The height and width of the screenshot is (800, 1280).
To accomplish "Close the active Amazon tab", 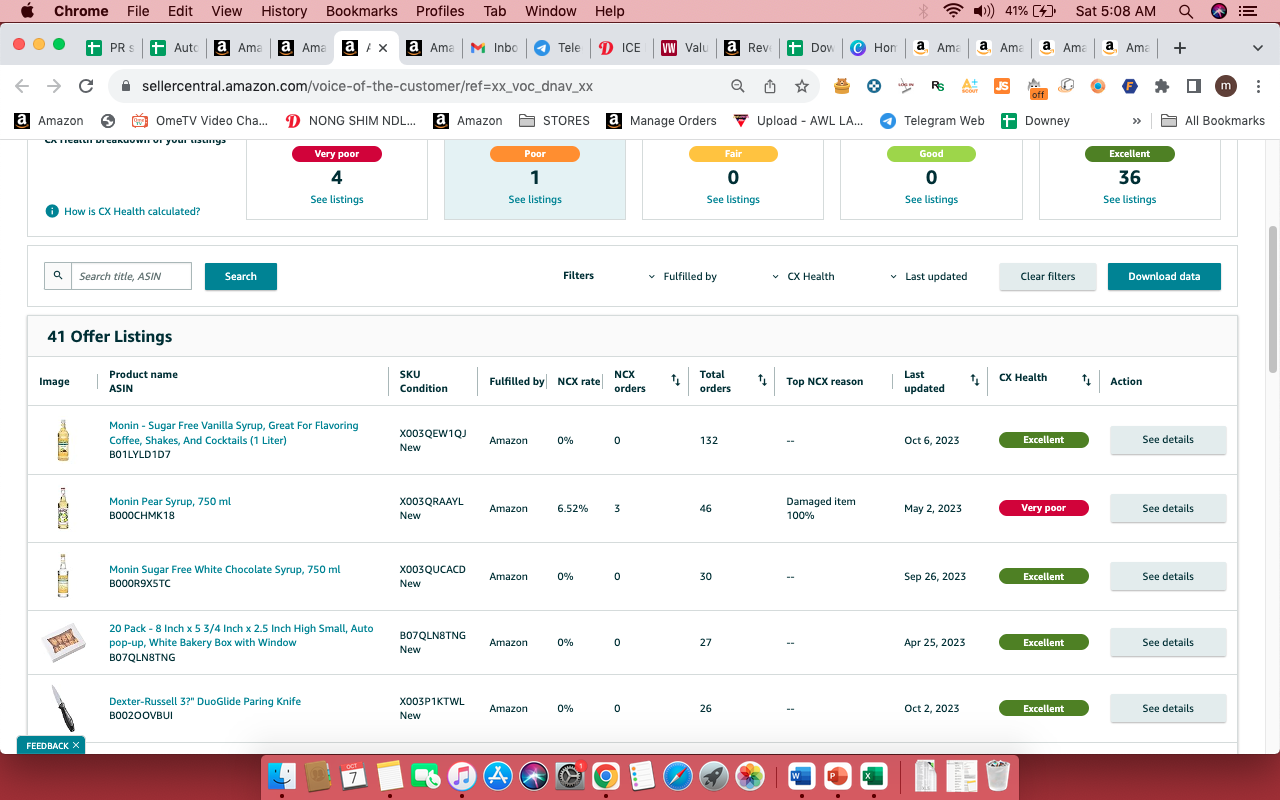I will tap(383, 48).
